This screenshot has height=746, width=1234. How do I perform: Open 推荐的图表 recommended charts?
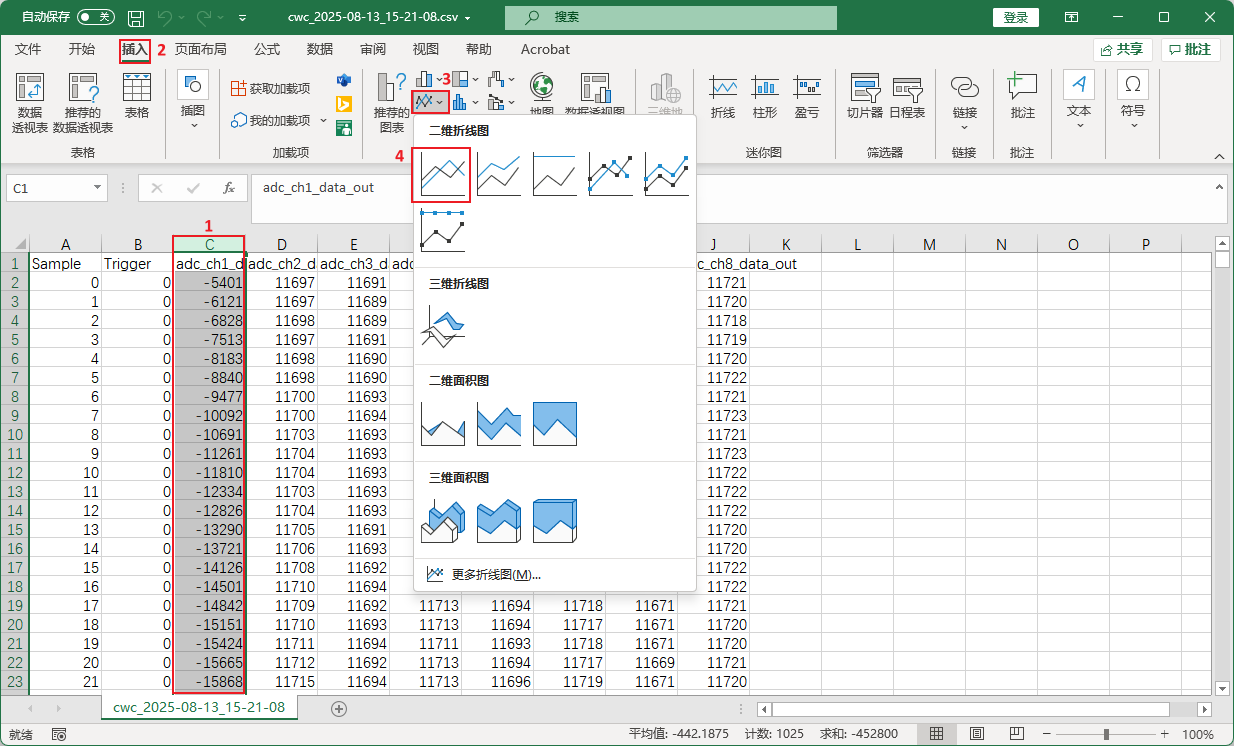click(391, 103)
